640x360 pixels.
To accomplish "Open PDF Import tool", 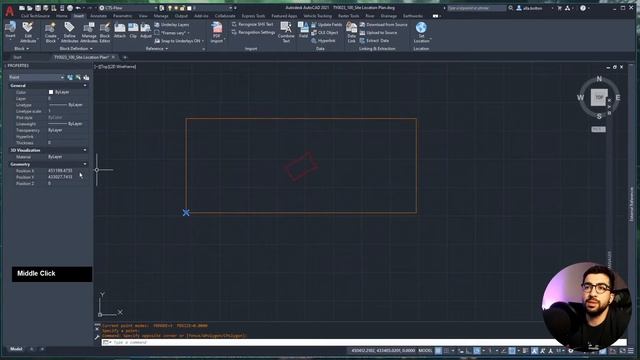I will (217, 32).
